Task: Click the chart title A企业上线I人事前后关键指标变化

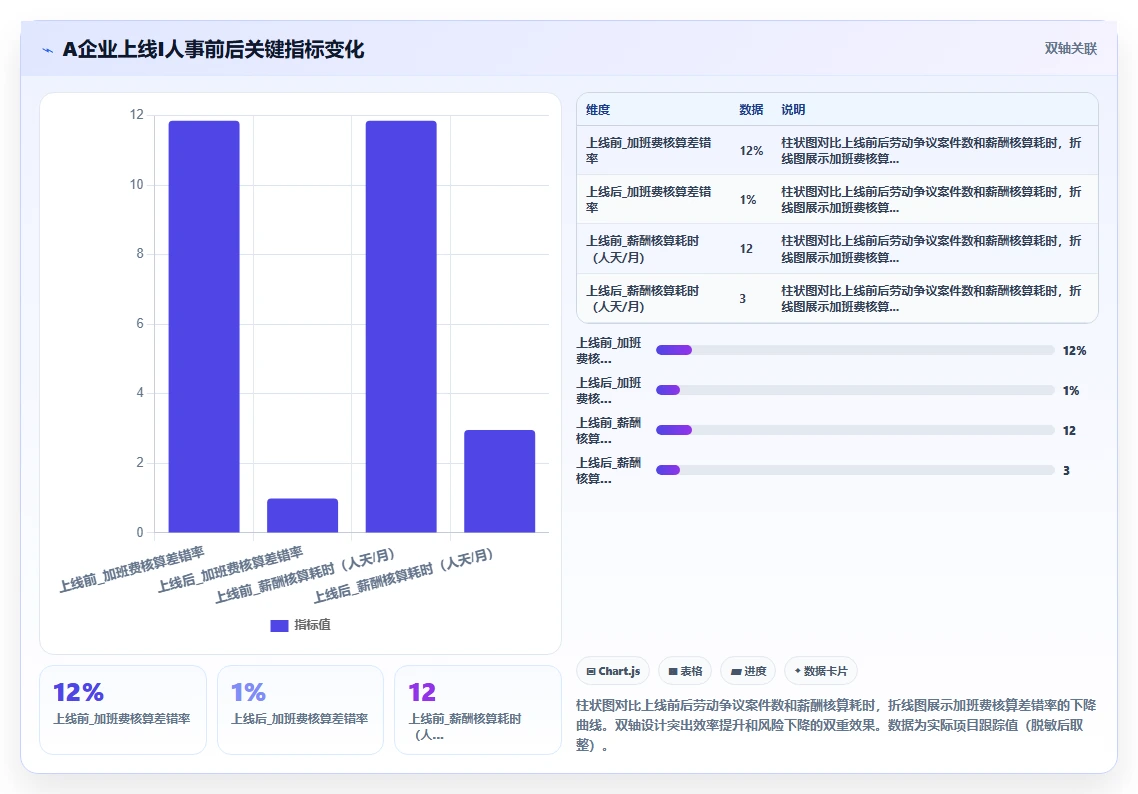Action: (x=213, y=49)
